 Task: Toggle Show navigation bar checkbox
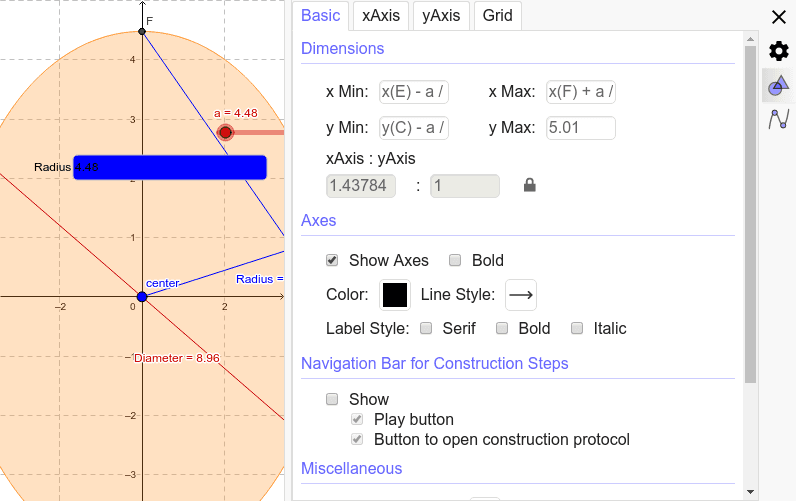click(x=332, y=399)
